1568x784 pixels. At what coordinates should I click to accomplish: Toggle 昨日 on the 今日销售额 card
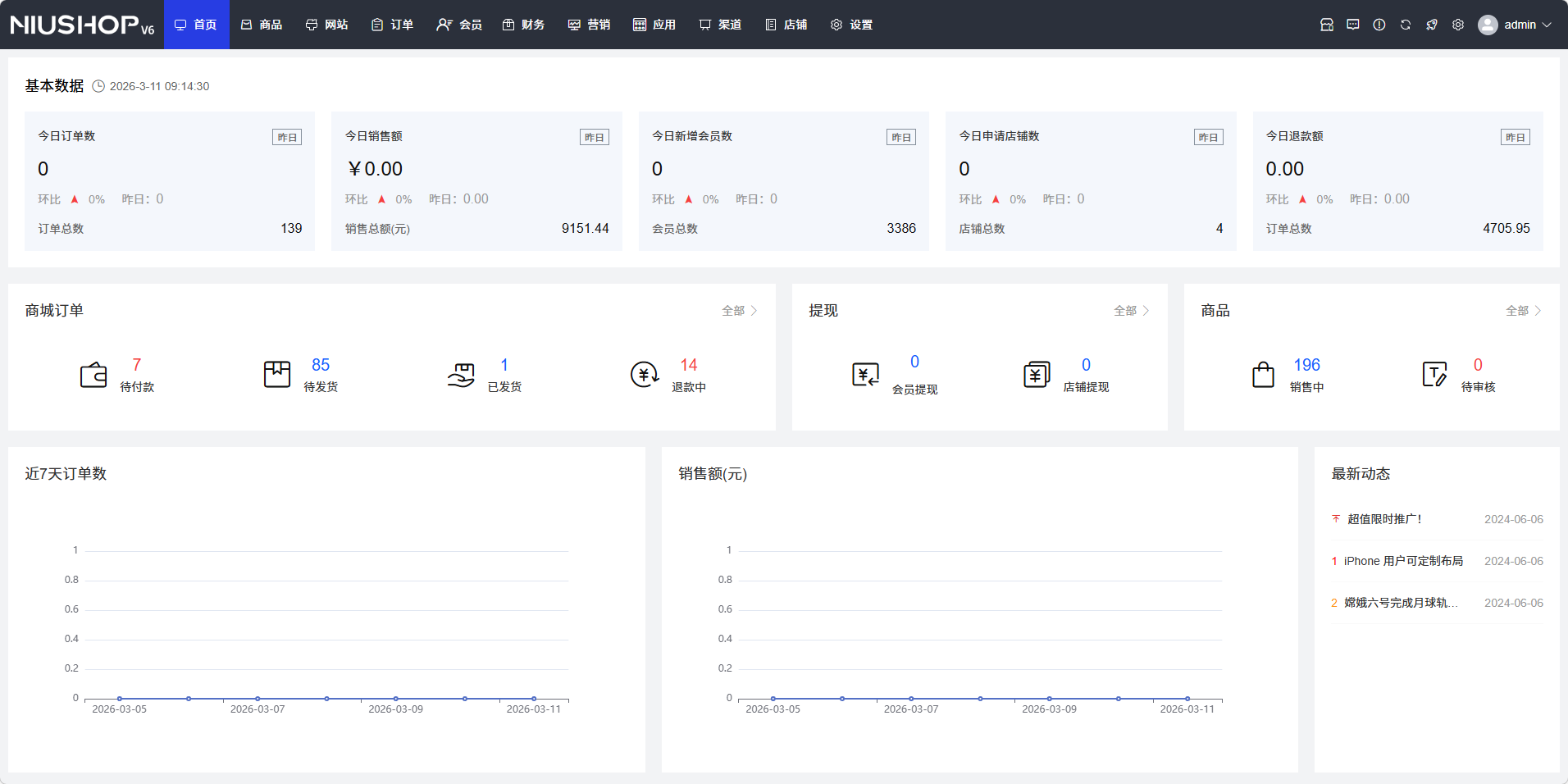594,138
